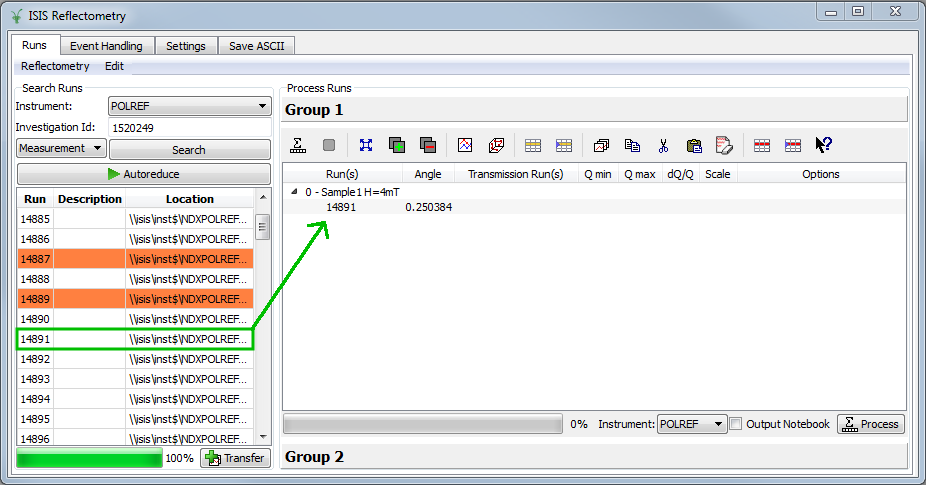
Task: Click the green search progress bar
Action: click(89, 458)
